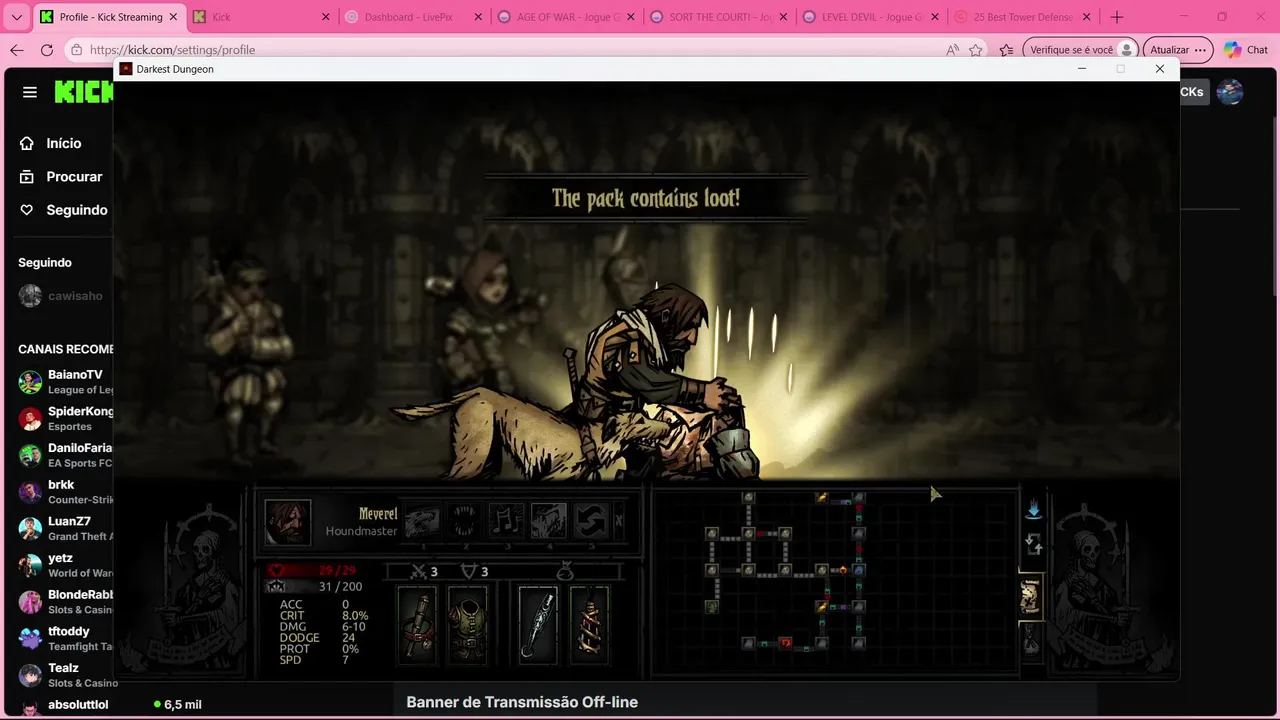1280x720 pixels.
Task: Click the blue downward arrow icon
Action: (x=1033, y=509)
